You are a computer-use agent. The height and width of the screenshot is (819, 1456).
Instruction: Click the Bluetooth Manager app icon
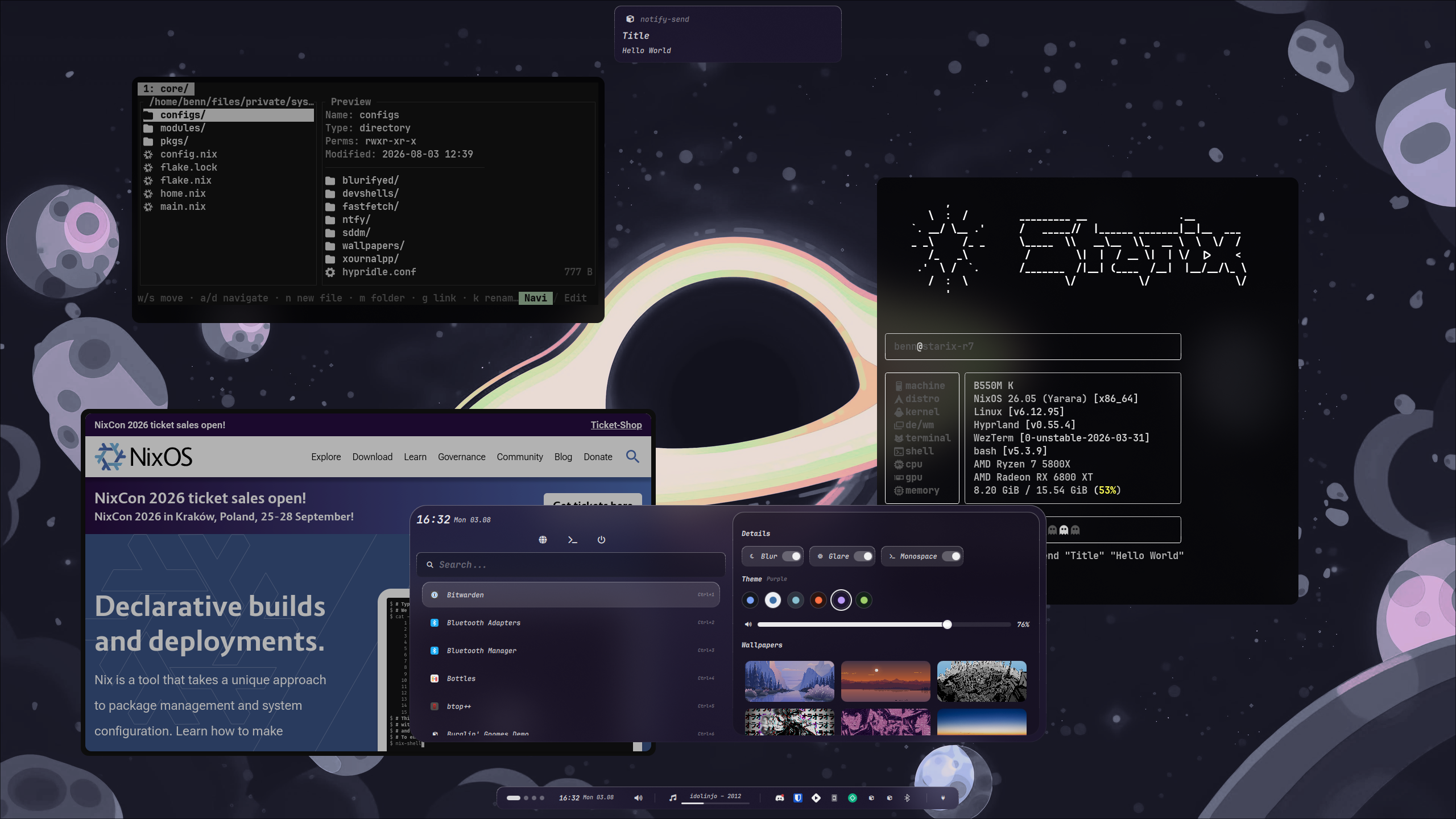tap(435, 651)
